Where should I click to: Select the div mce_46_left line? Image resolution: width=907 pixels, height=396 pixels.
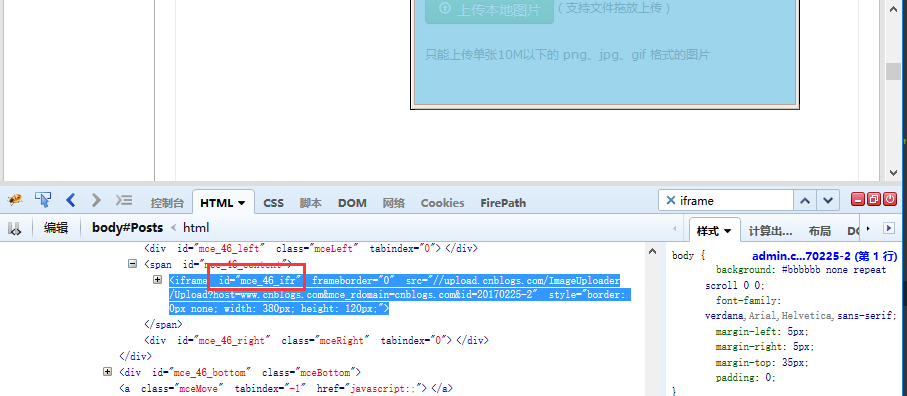[311, 249]
